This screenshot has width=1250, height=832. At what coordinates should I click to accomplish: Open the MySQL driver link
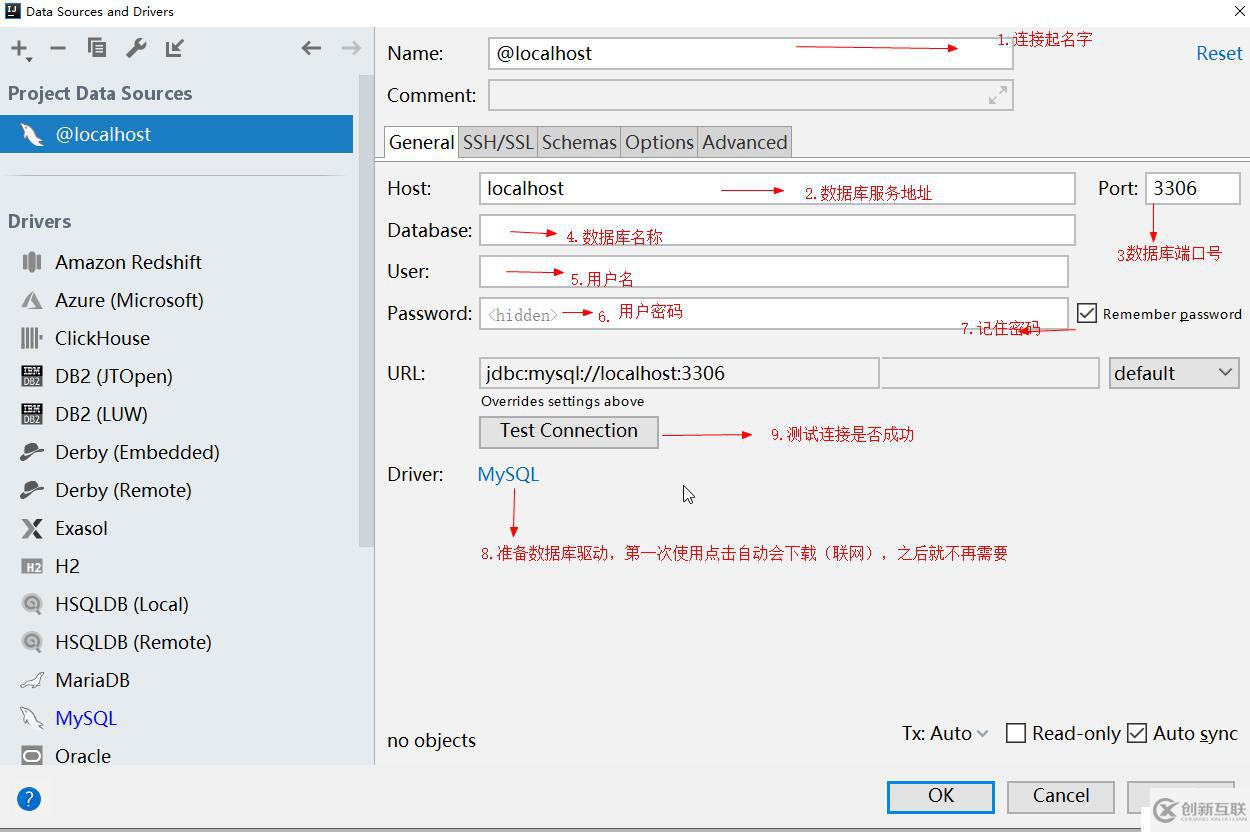coord(508,474)
